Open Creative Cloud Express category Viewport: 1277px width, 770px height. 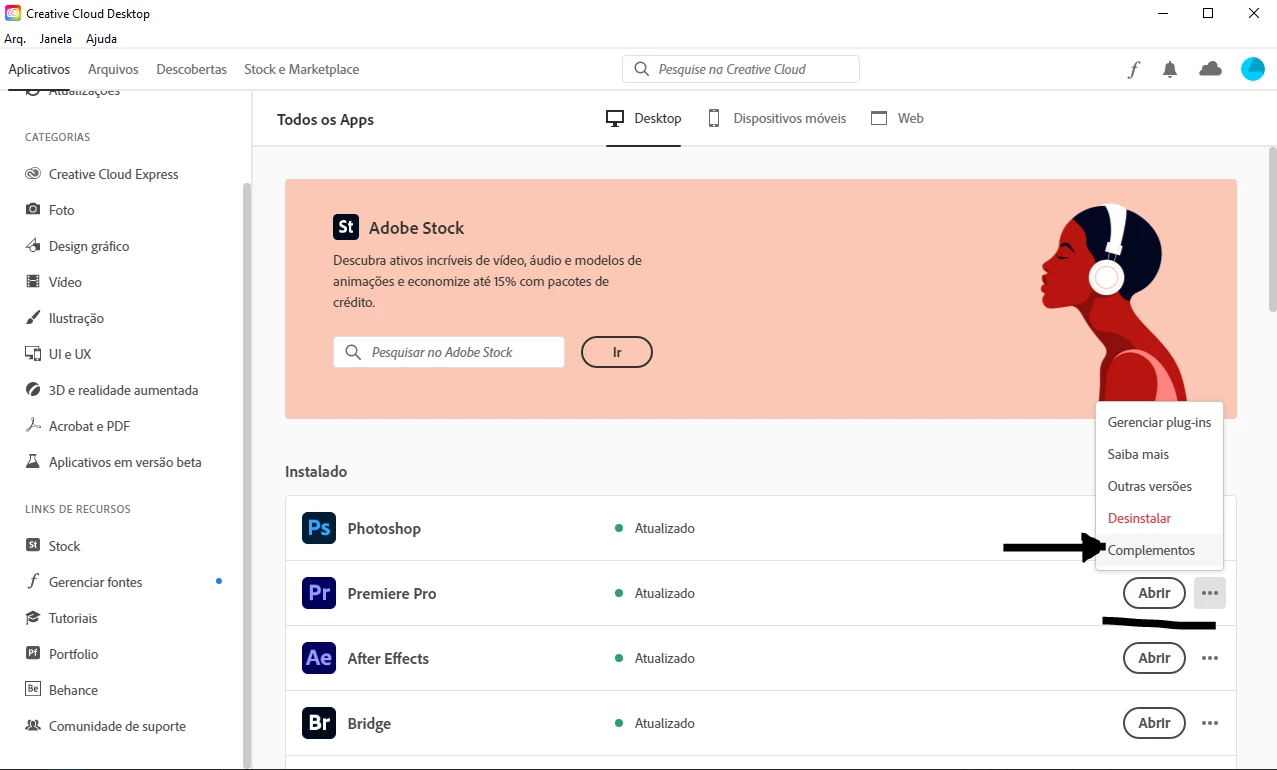click(x=102, y=174)
